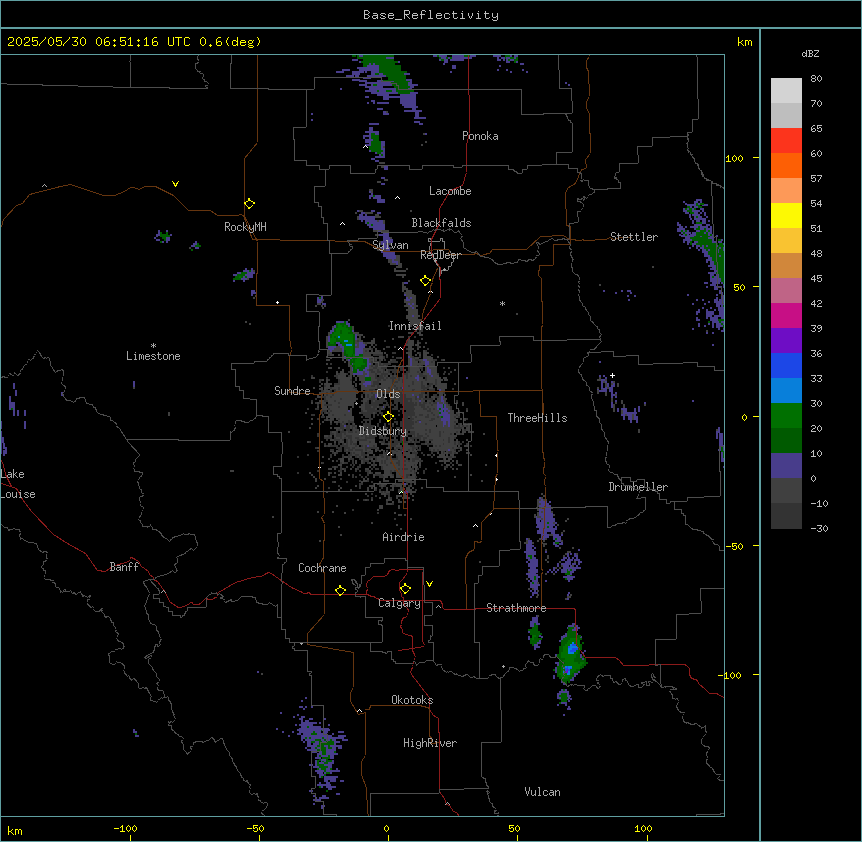Click the Ponoka city label
Image resolution: width=862 pixels, height=842 pixels.
coord(480,136)
